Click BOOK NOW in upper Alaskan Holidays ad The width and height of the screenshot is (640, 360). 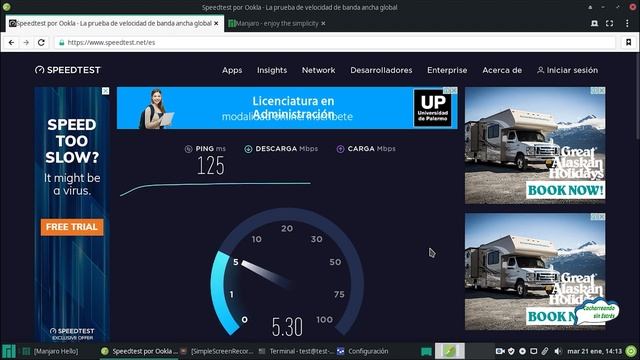(x=565, y=190)
